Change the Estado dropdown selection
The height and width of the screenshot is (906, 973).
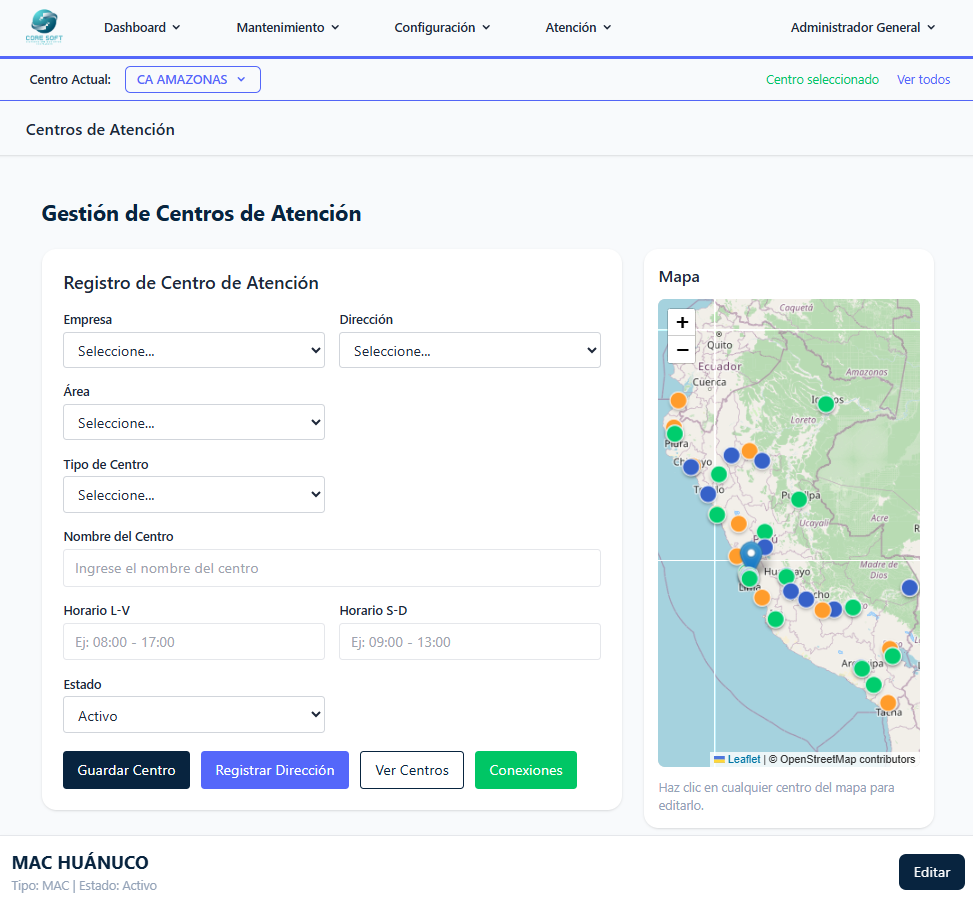[193, 714]
